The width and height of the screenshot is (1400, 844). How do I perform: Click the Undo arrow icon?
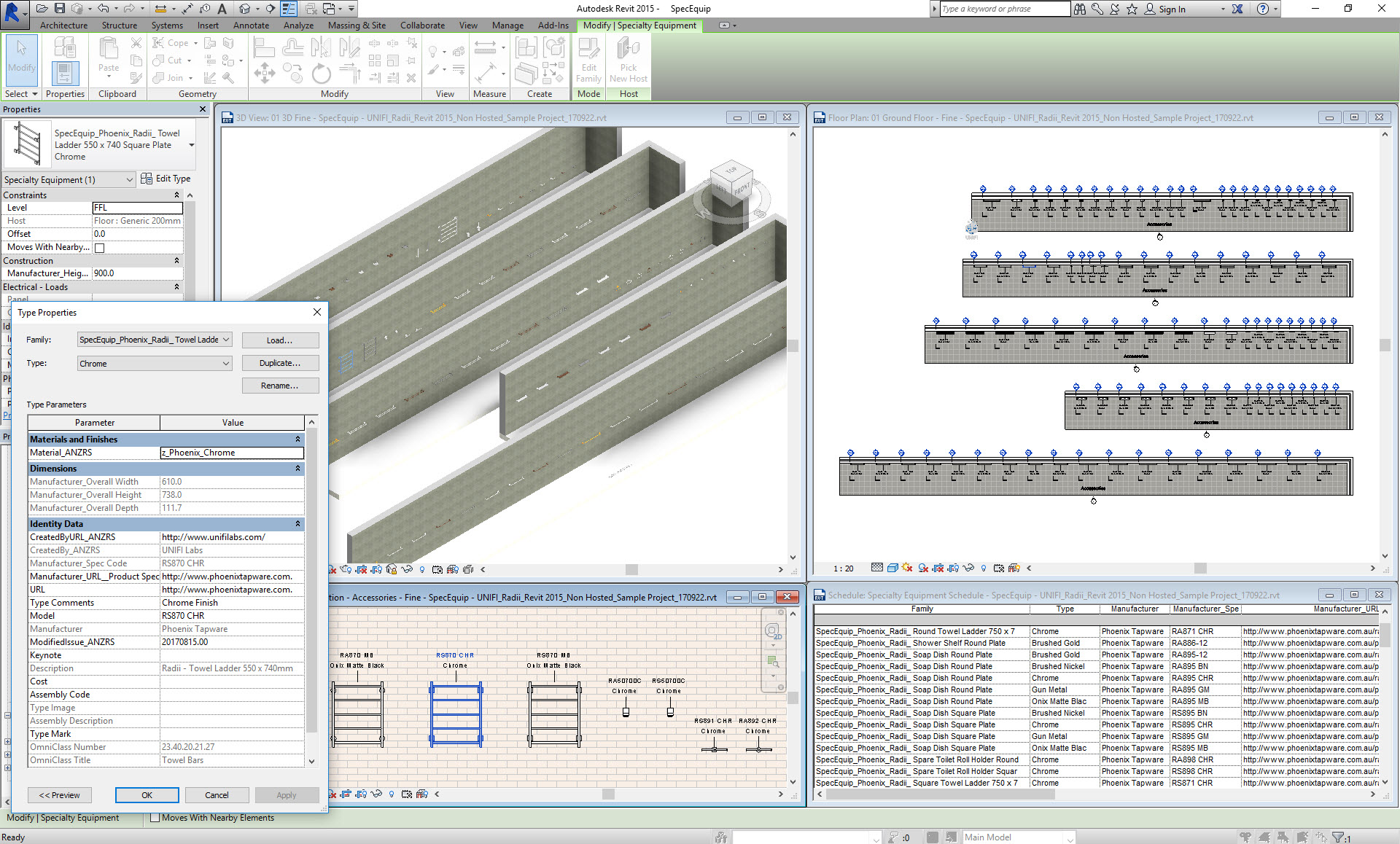(x=104, y=9)
